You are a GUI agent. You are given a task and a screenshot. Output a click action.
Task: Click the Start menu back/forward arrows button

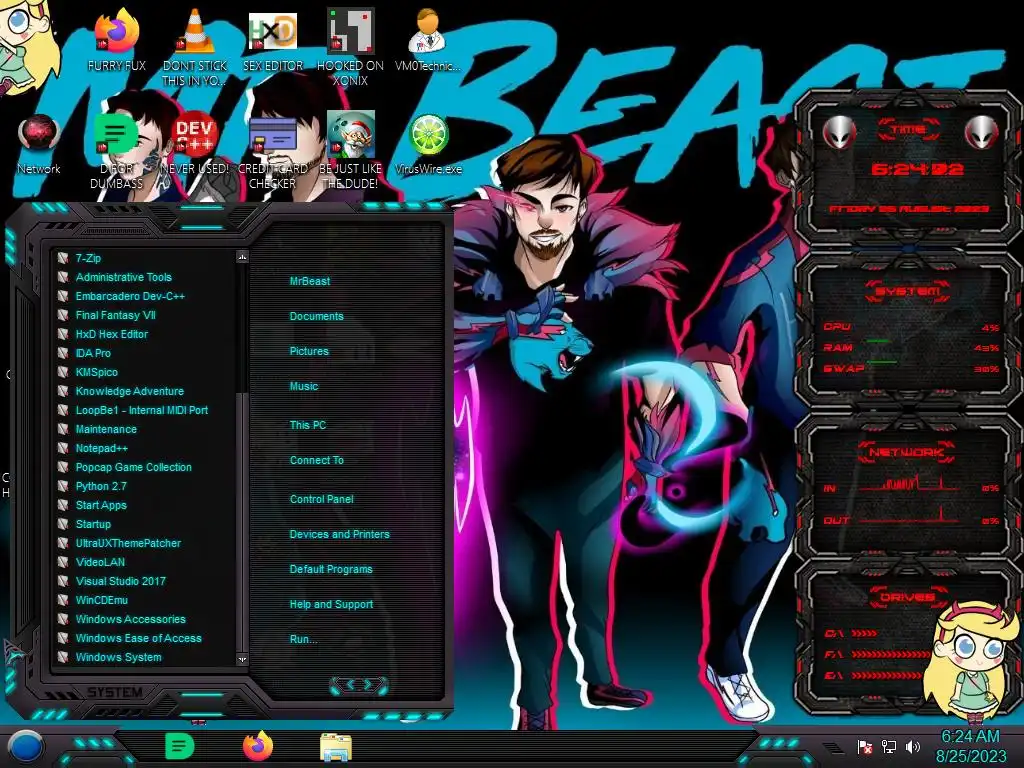tap(359, 685)
